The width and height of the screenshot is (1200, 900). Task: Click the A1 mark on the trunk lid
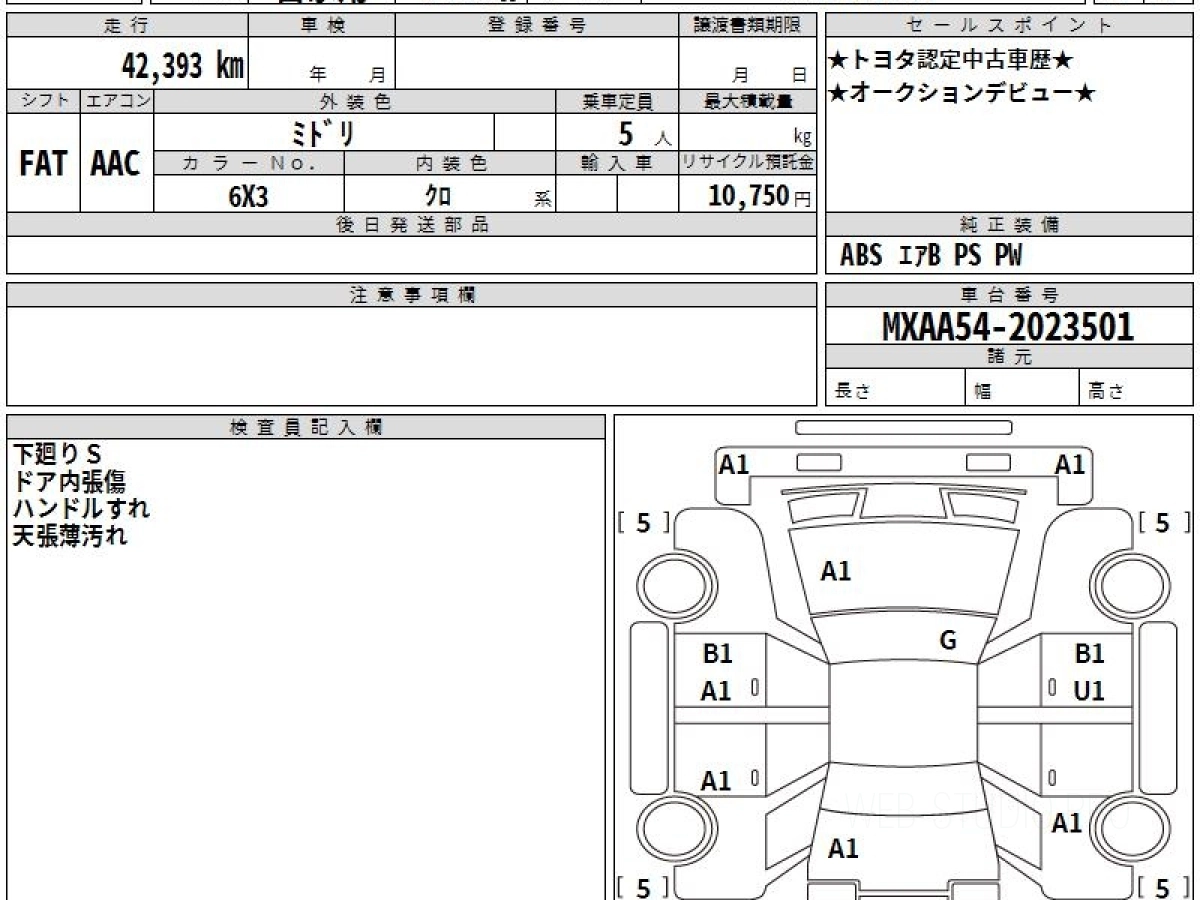(843, 849)
